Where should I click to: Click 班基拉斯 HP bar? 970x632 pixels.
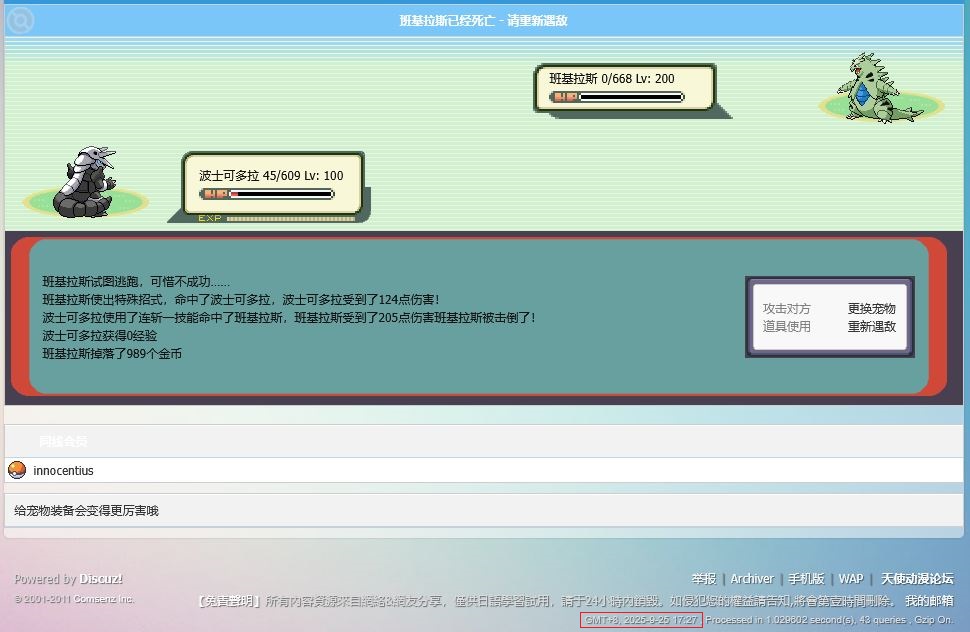coord(616,97)
